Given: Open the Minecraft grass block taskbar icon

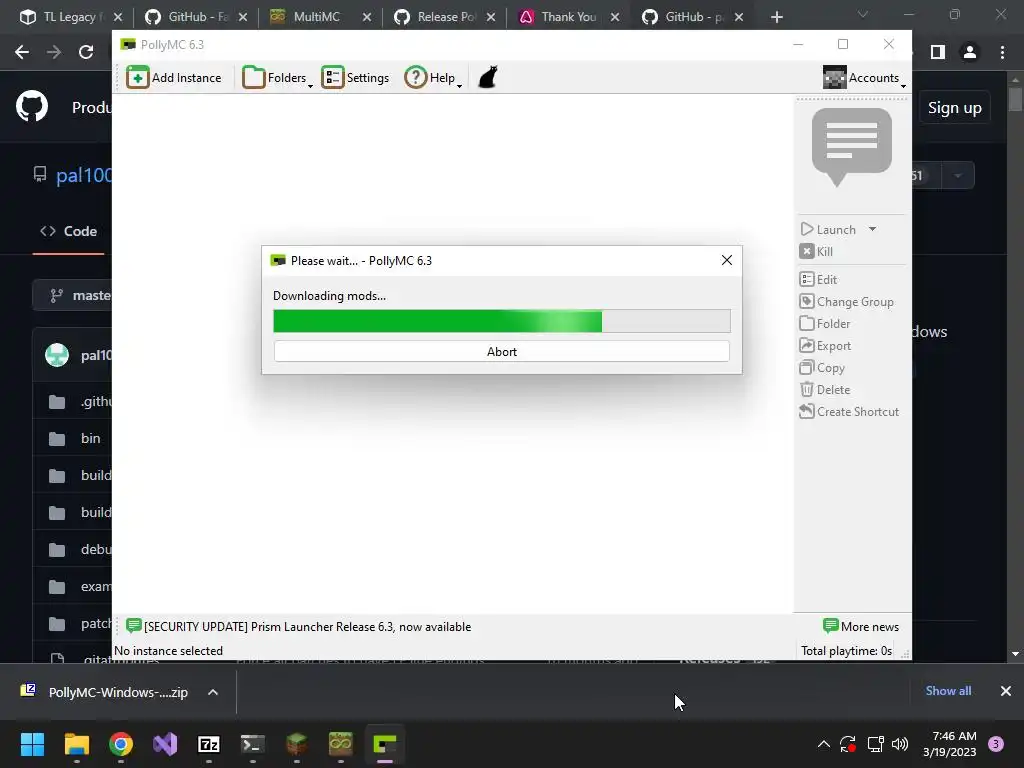Looking at the screenshot, I should [x=296, y=744].
